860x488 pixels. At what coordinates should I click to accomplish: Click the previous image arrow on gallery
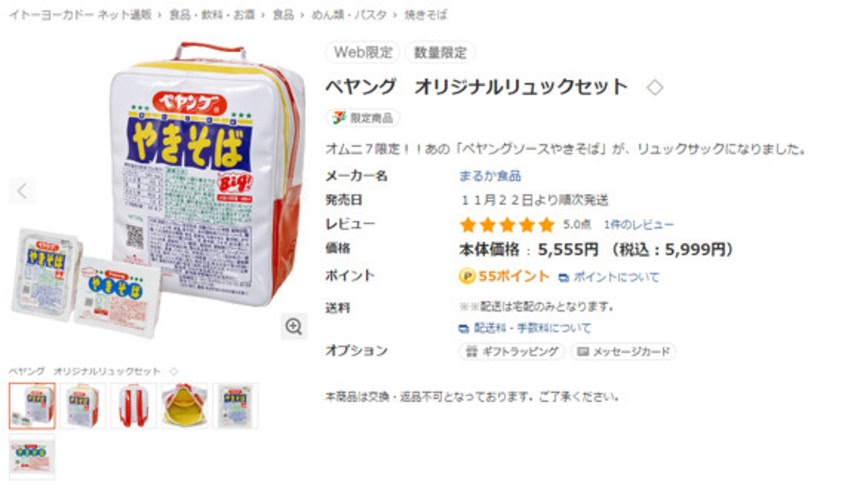point(21,191)
